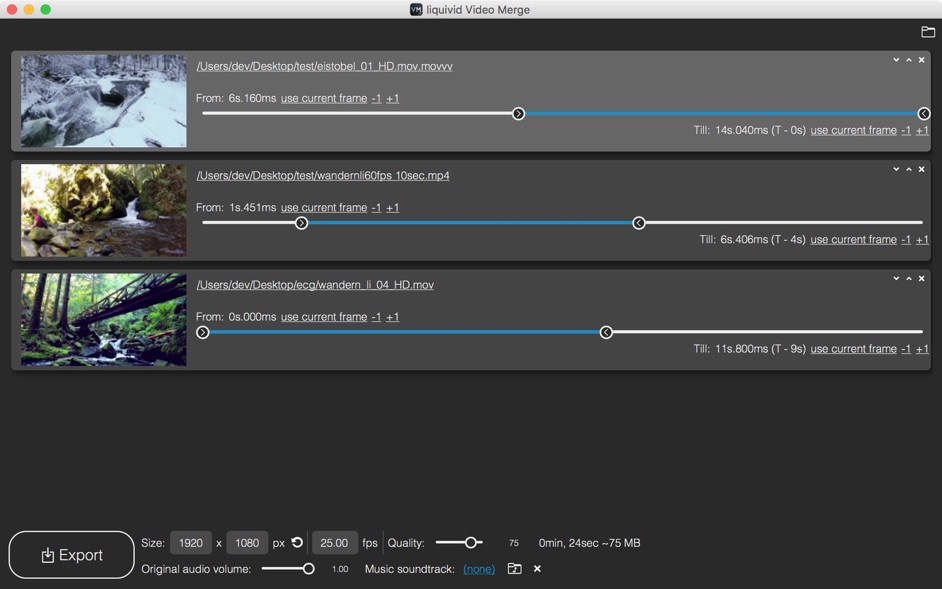Use current frame for wandern_li_04 Till point

point(853,349)
